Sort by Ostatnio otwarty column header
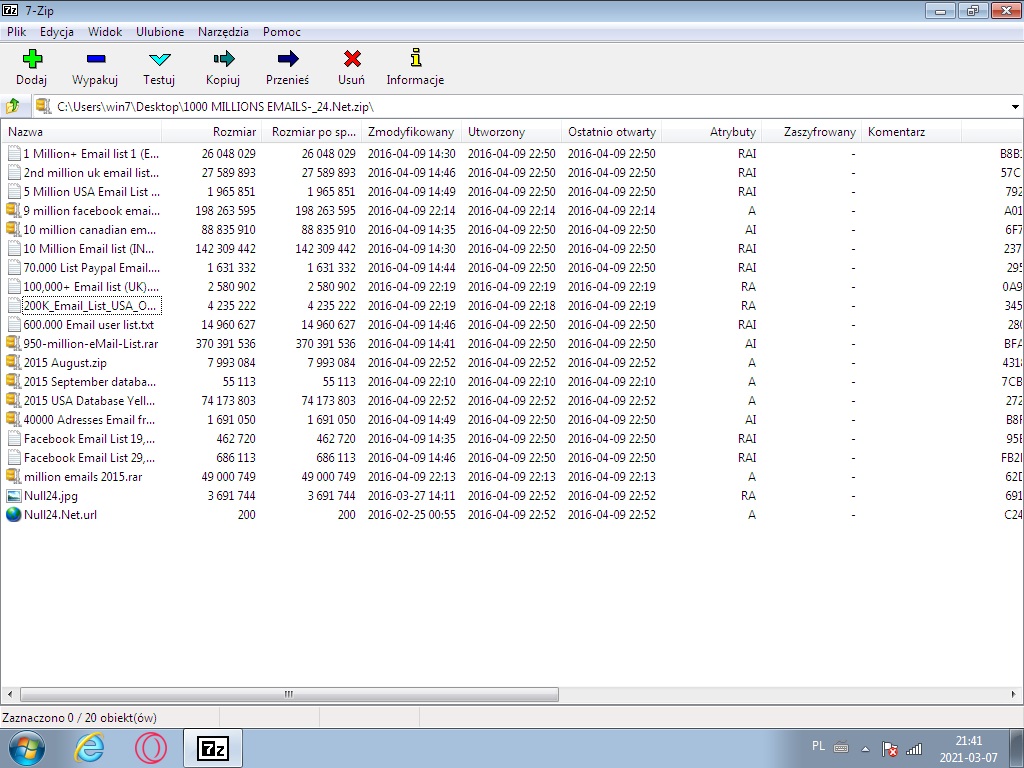The width and height of the screenshot is (1024, 768). click(612, 131)
